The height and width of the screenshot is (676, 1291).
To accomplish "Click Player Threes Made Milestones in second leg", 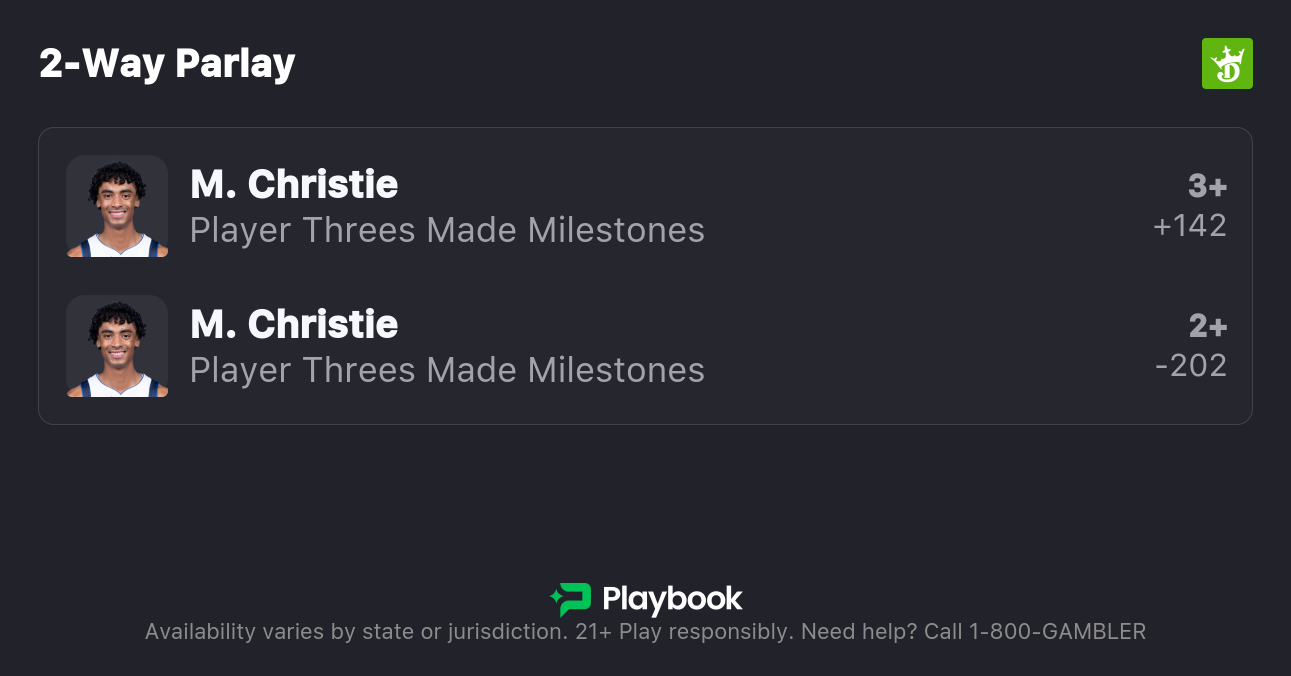I will [x=447, y=371].
